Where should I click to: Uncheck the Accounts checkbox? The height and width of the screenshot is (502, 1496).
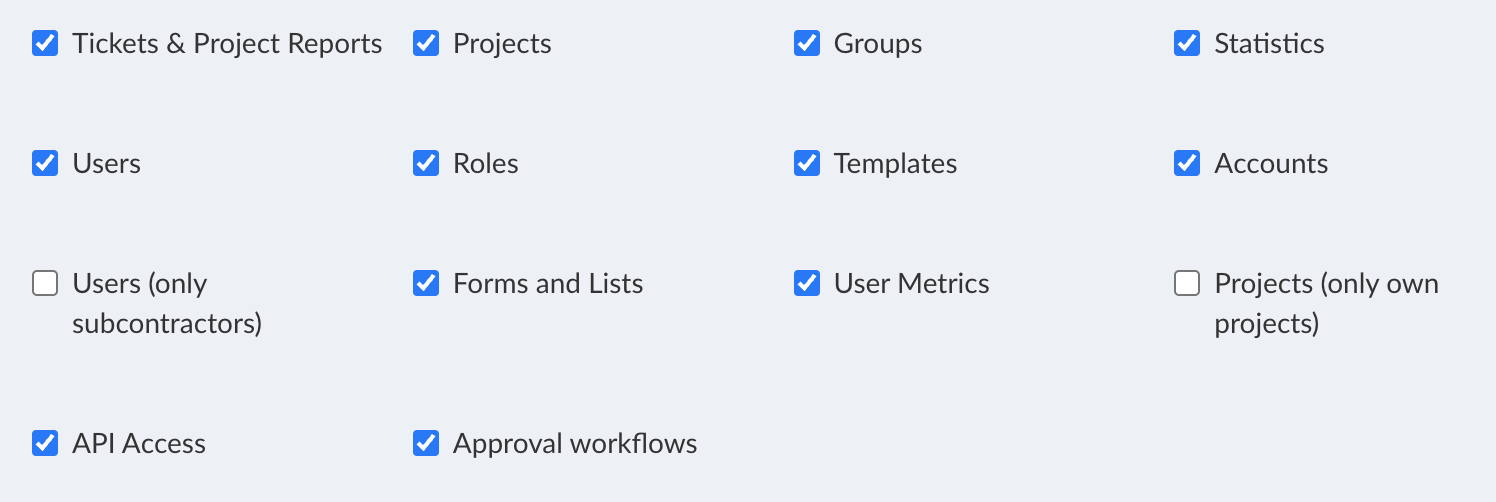pos(1187,164)
